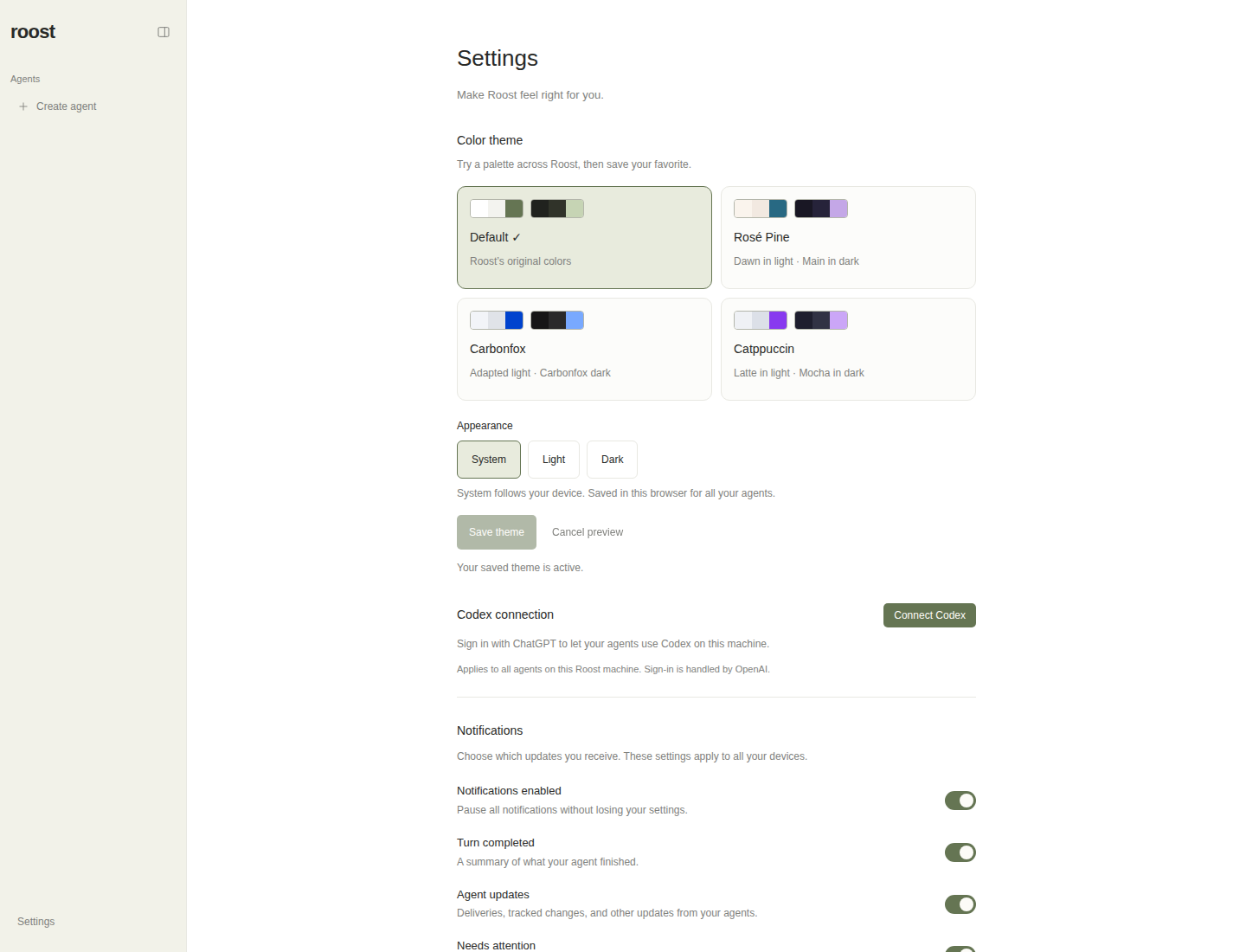
Task: Click the Settings page heading
Action: pyautogui.click(x=498, y=58)
